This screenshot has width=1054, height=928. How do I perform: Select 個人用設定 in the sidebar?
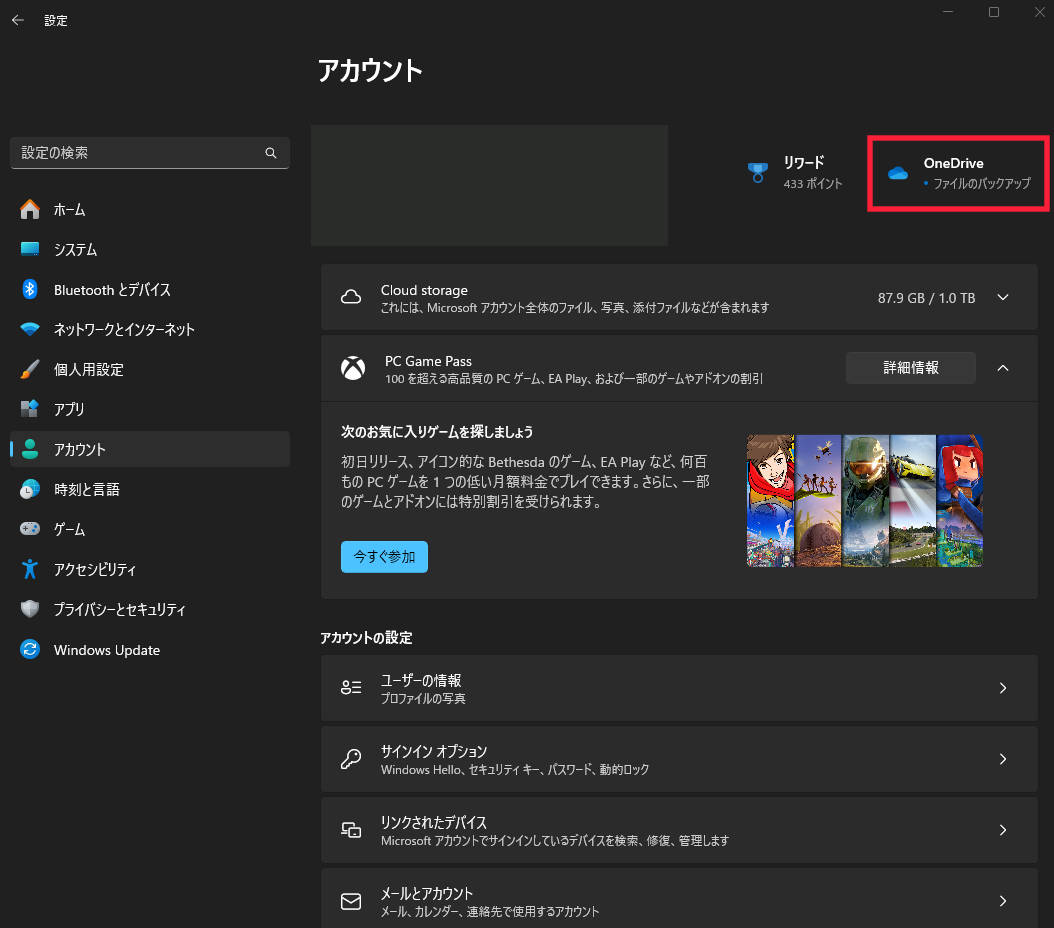click(150, 369)
